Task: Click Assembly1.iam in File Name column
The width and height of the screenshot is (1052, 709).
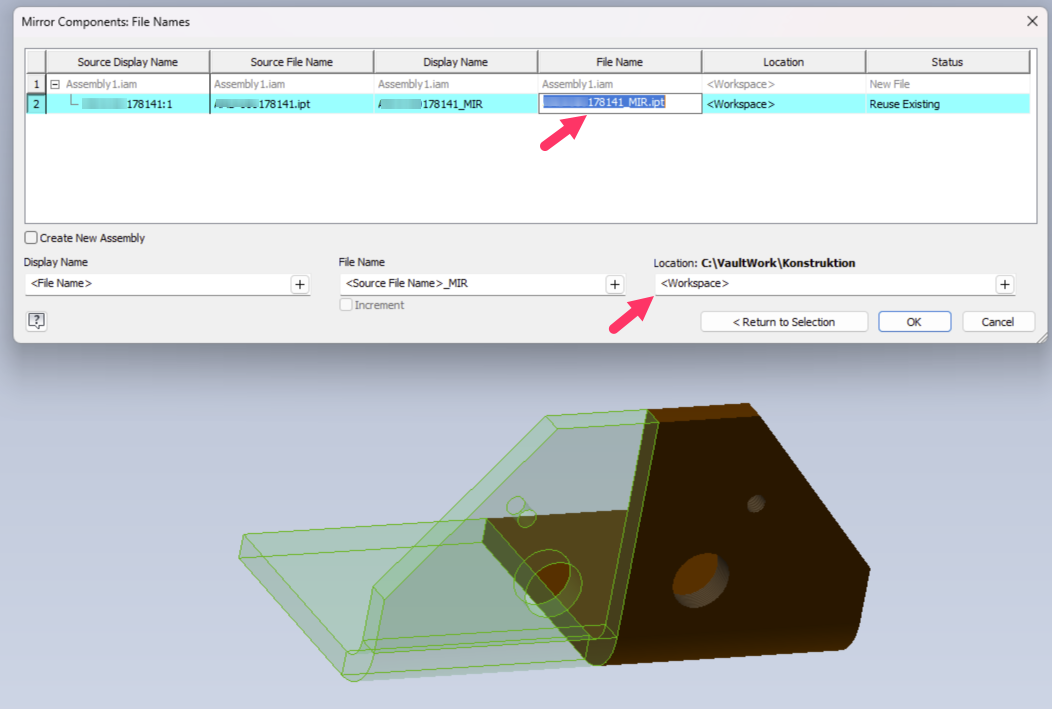Action: (x=619, y=85)
